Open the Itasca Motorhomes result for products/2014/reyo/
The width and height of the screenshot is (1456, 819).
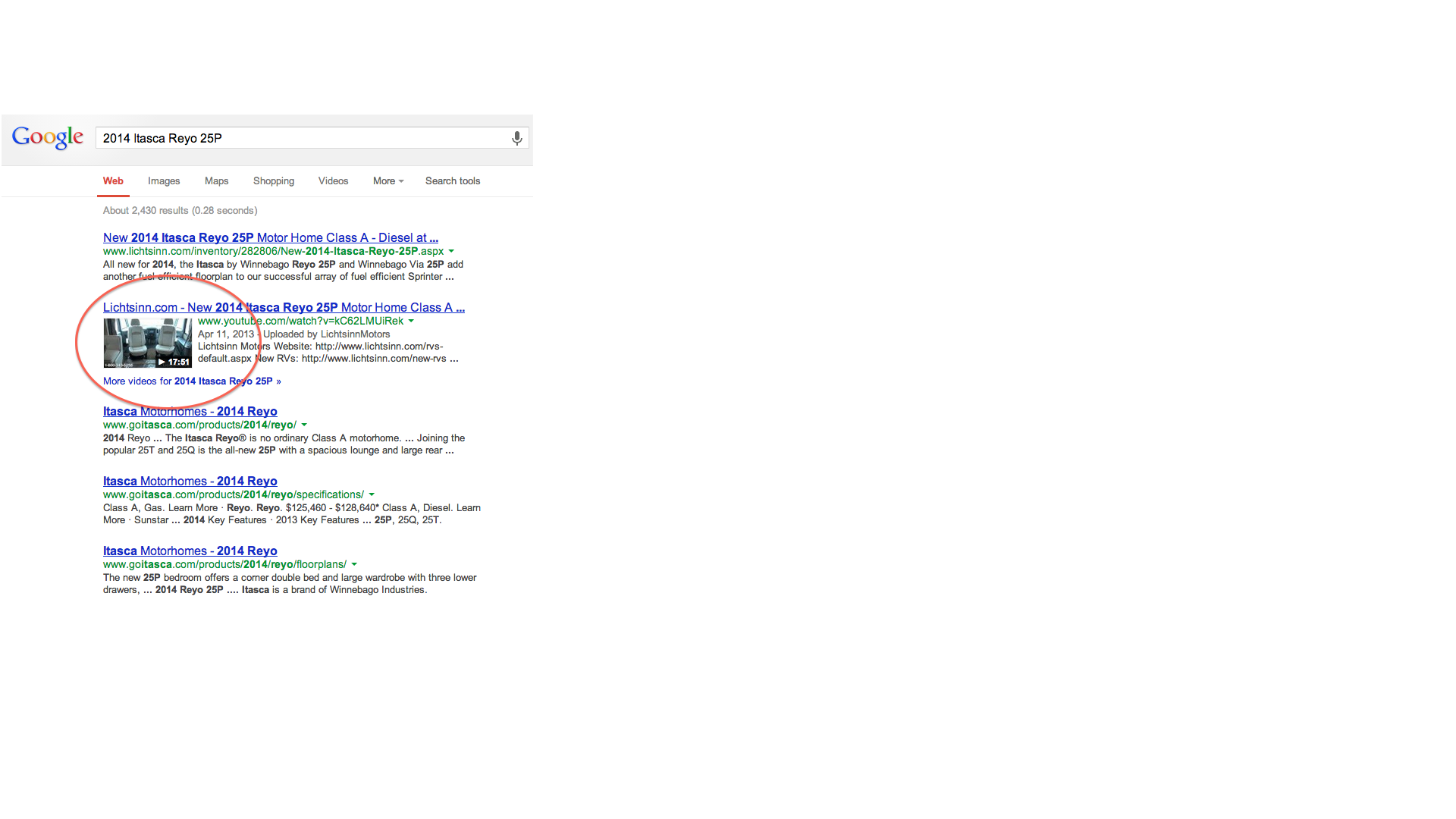[x=190, y=412]
